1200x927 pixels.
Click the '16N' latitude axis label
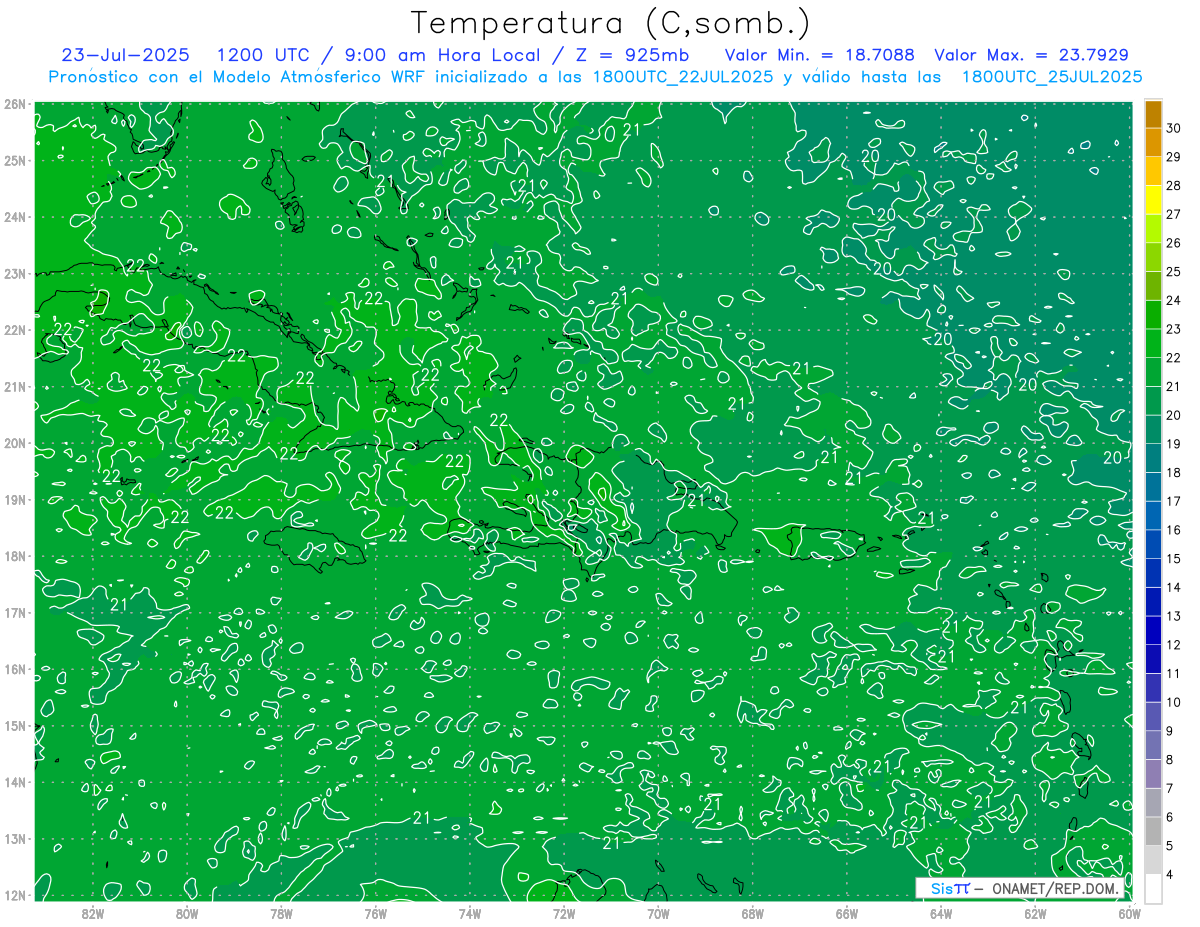click(x=15, y=669)
